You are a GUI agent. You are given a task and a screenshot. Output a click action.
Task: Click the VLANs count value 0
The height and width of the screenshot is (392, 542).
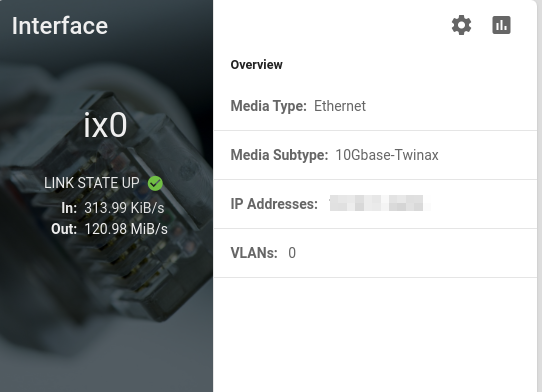click(292, 253)
